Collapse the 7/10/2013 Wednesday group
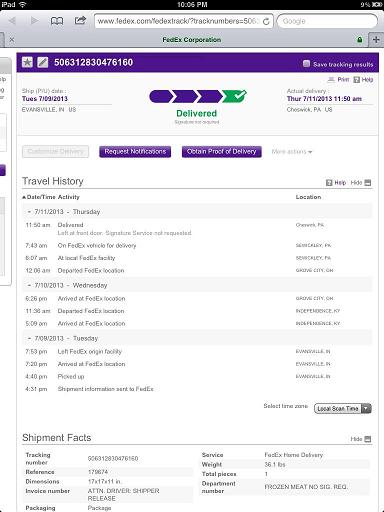 pos(30,286)
